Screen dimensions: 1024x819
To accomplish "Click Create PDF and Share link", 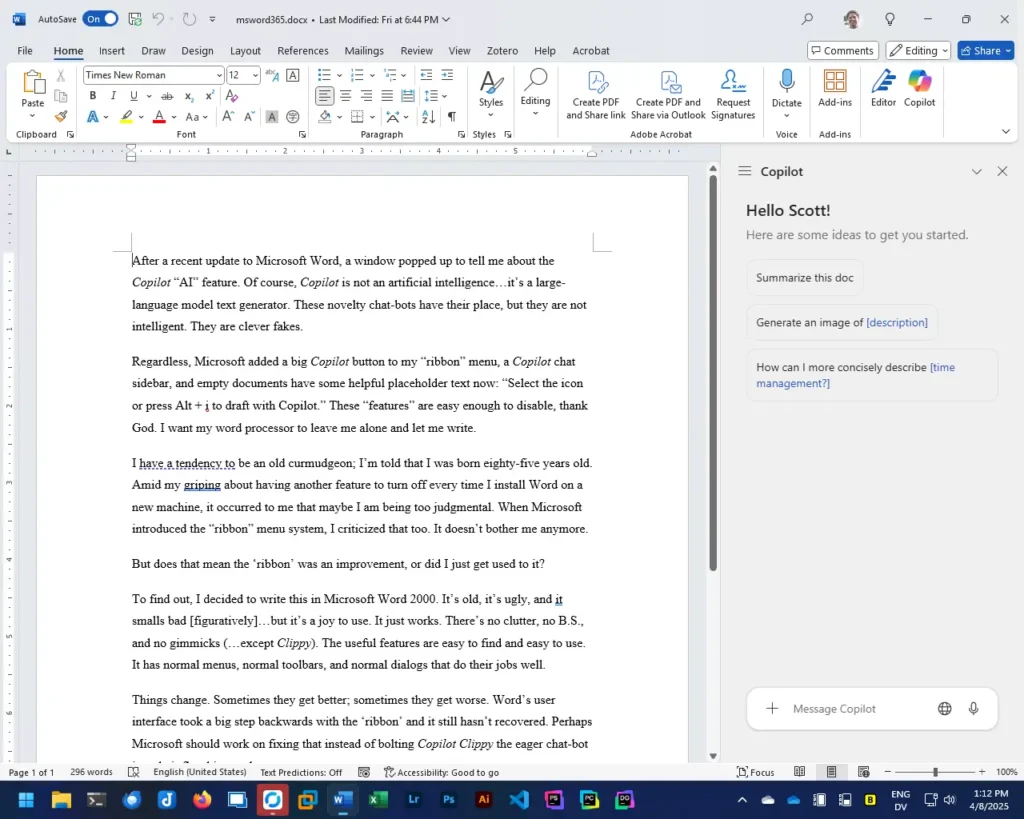I will pos(595,94).
